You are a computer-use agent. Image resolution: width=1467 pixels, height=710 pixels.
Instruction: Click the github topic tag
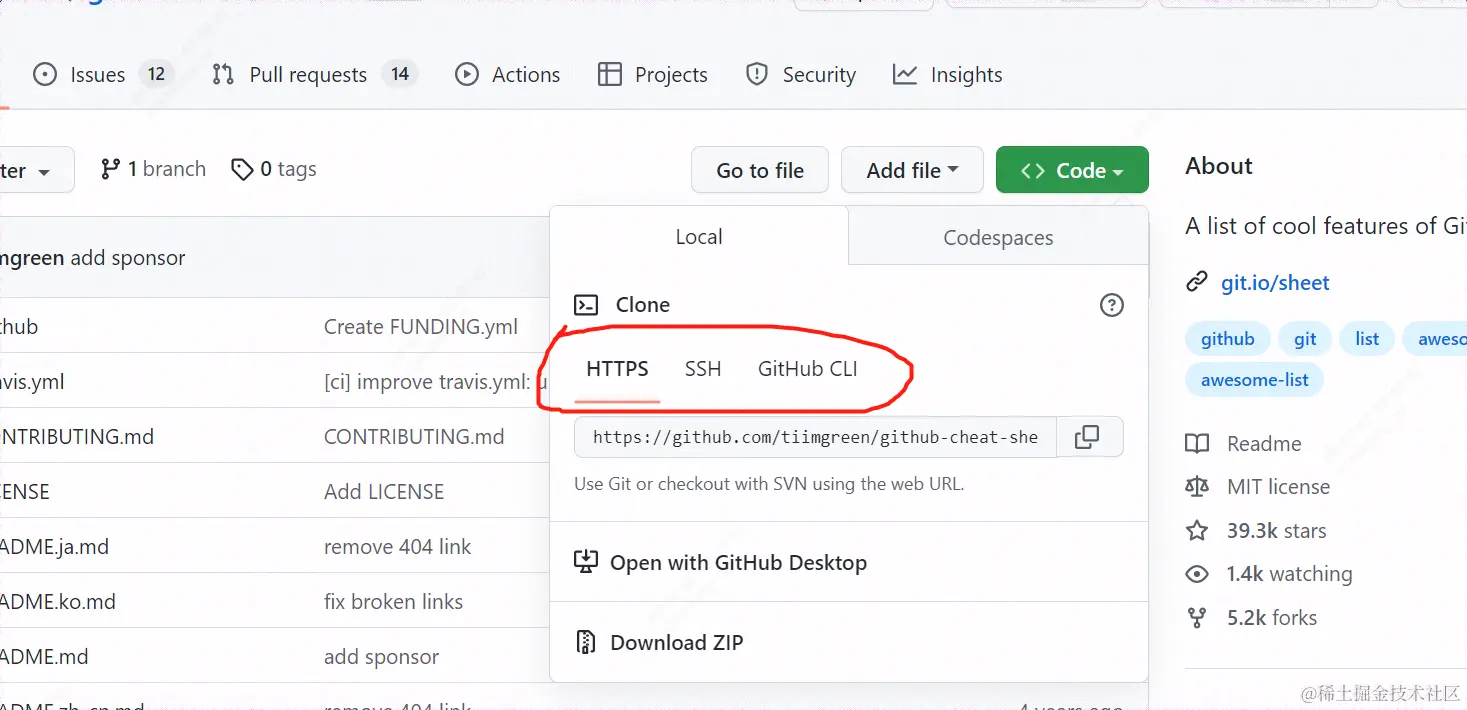coord(1227,339)
